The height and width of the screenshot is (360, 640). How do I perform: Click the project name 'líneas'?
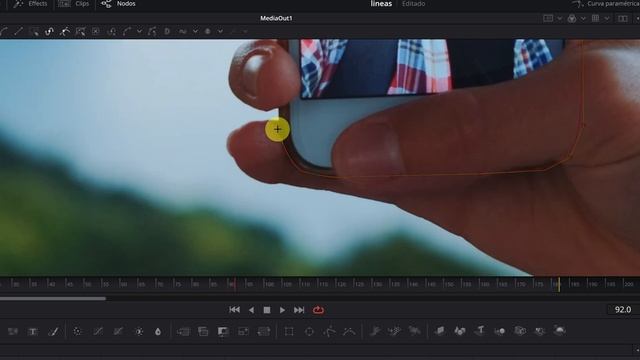[381, 4]
